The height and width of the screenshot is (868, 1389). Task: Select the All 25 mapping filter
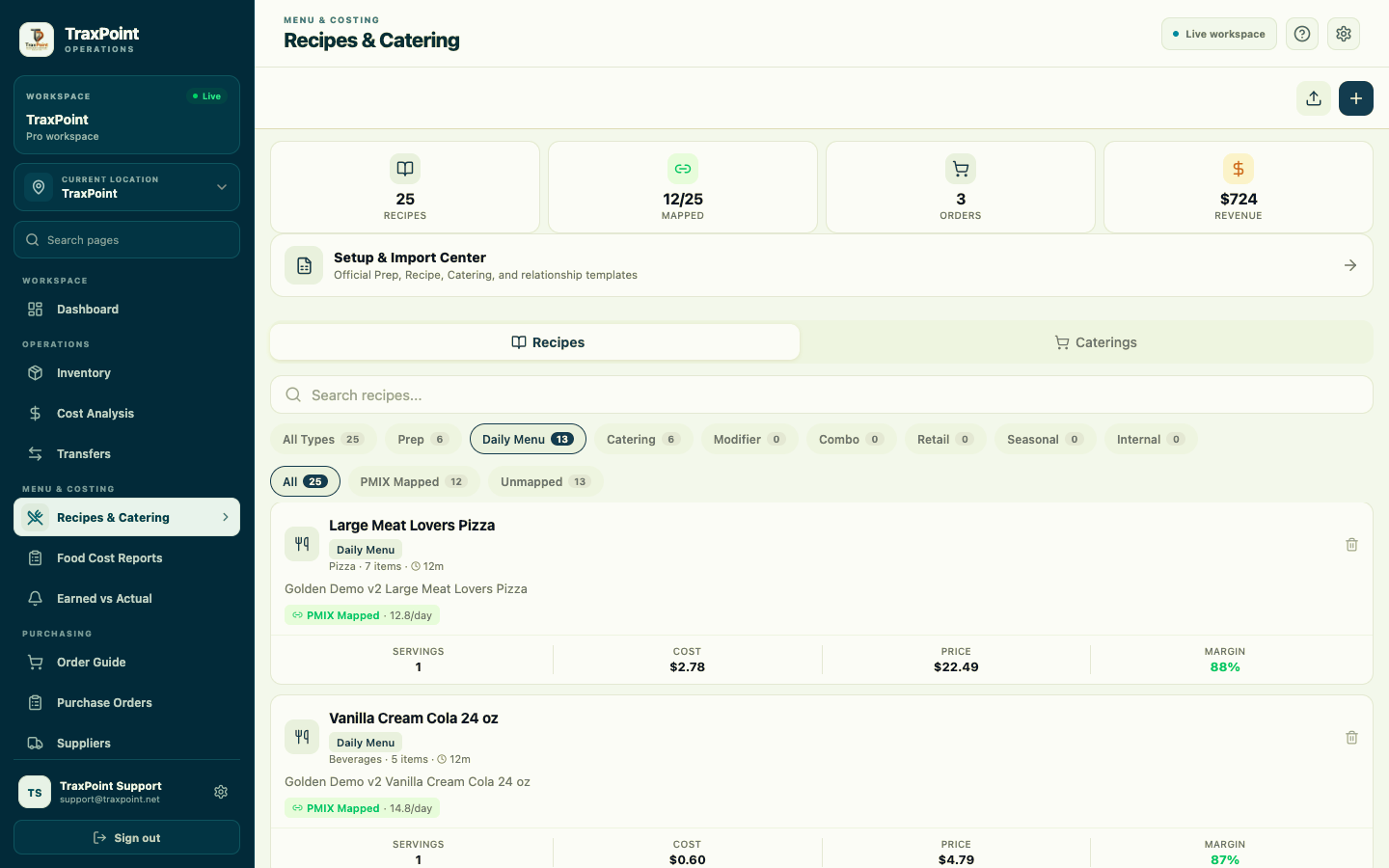305,481
